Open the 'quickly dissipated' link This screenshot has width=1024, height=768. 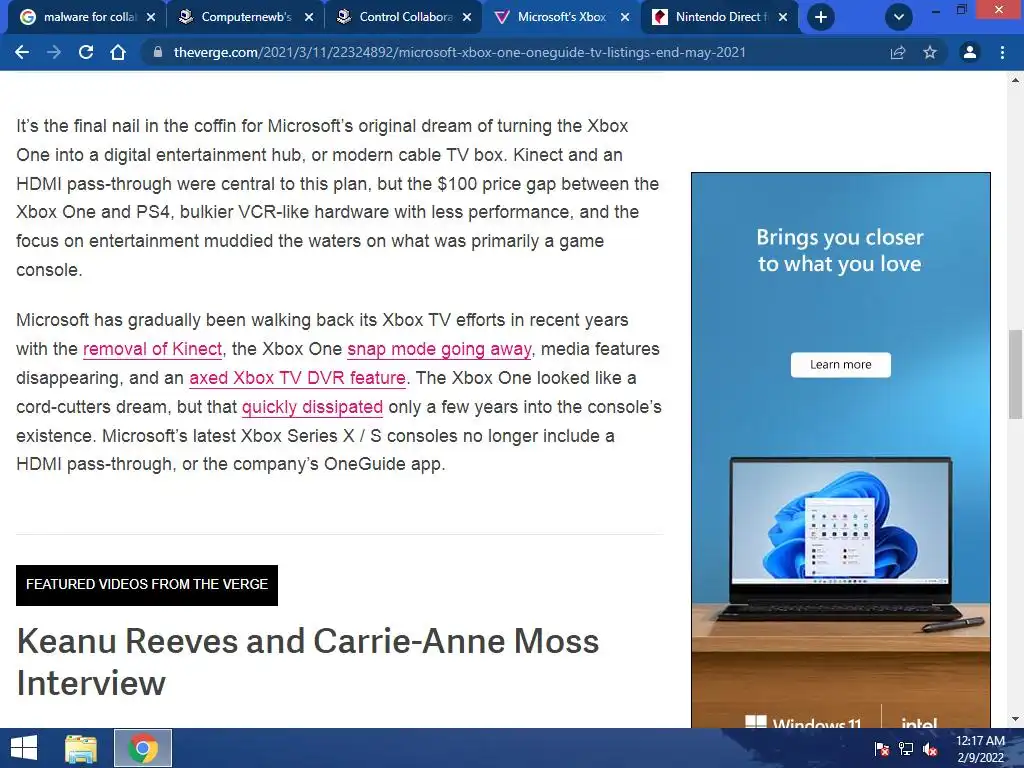tap(312, 406)
